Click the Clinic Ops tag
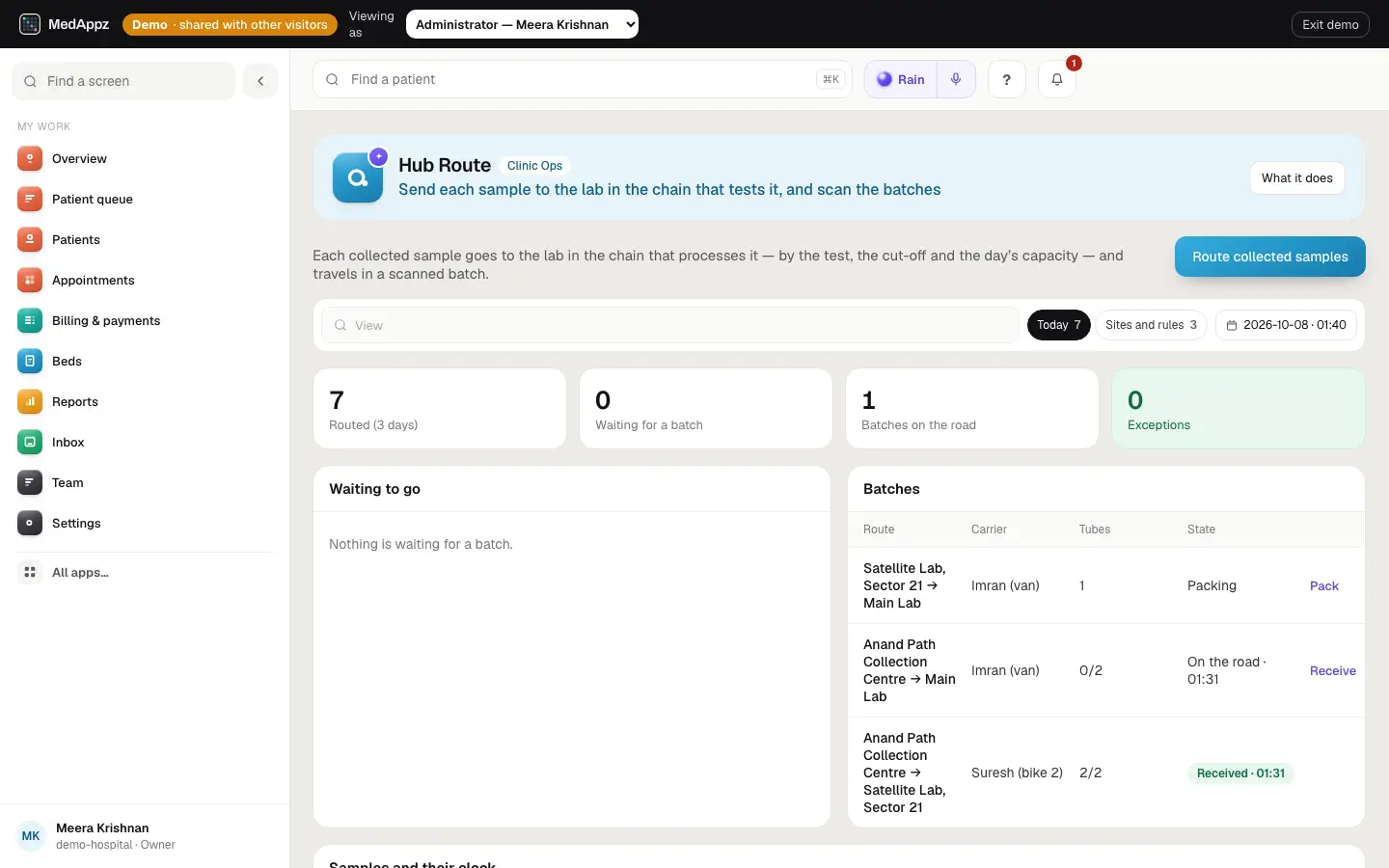This screenshot has height=868, width=1389. coord(534,166)
